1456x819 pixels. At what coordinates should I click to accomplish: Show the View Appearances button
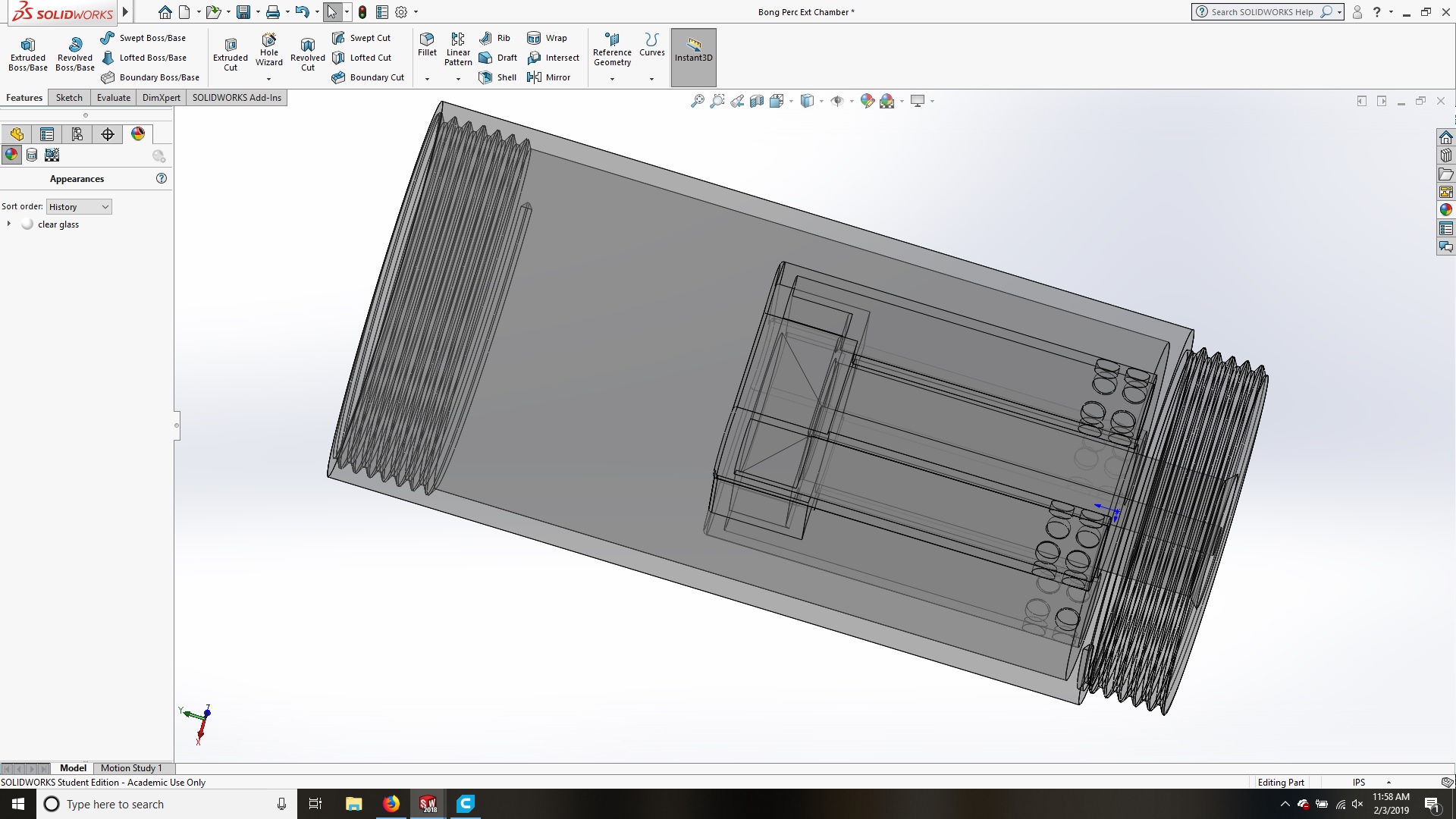click(x=11, y=155)
